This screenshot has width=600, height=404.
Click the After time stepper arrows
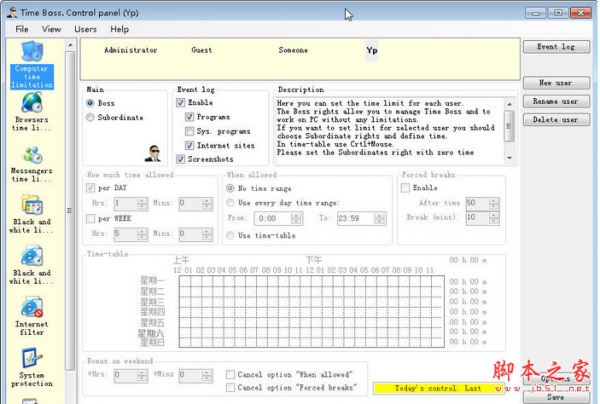494,203
